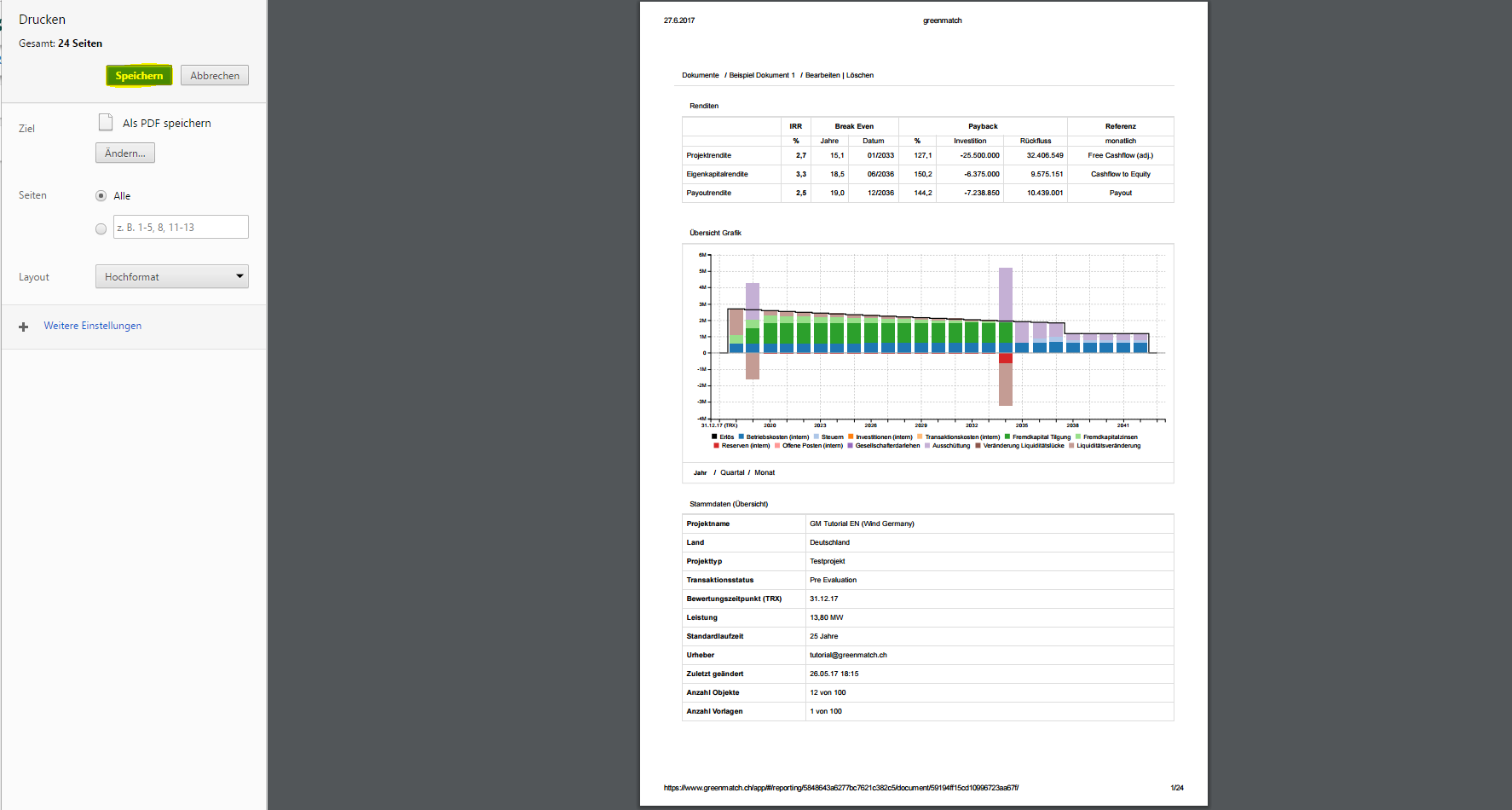Open the Layout dropdown showing Hochformat
Image resolution: width=1512 pixels, height=810 pixels.
pos(172,277)
